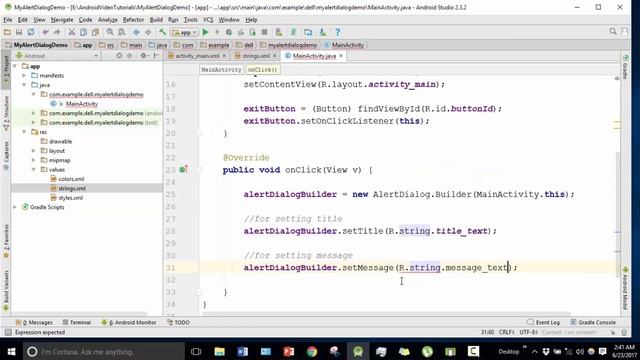
Task: Click scroll from source target icon
Action: tap(119, 56)
